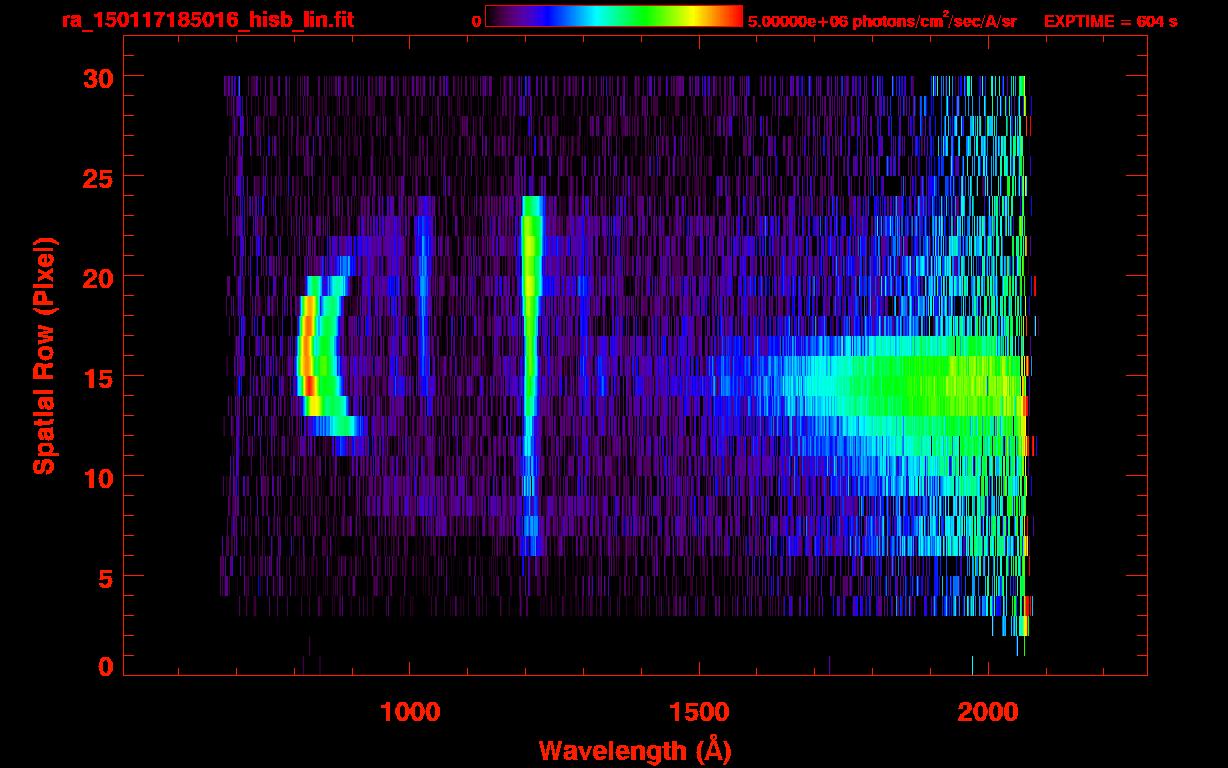The height and width of the screenshot is (768, 1228).
Task: Click the y-axis tick label 5
Action: coord(106,577)
